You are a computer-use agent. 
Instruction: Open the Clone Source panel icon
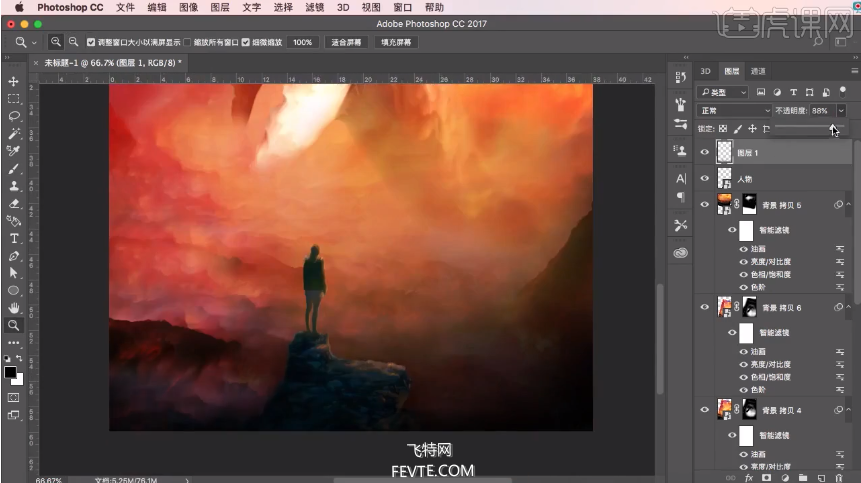point(680,150)
